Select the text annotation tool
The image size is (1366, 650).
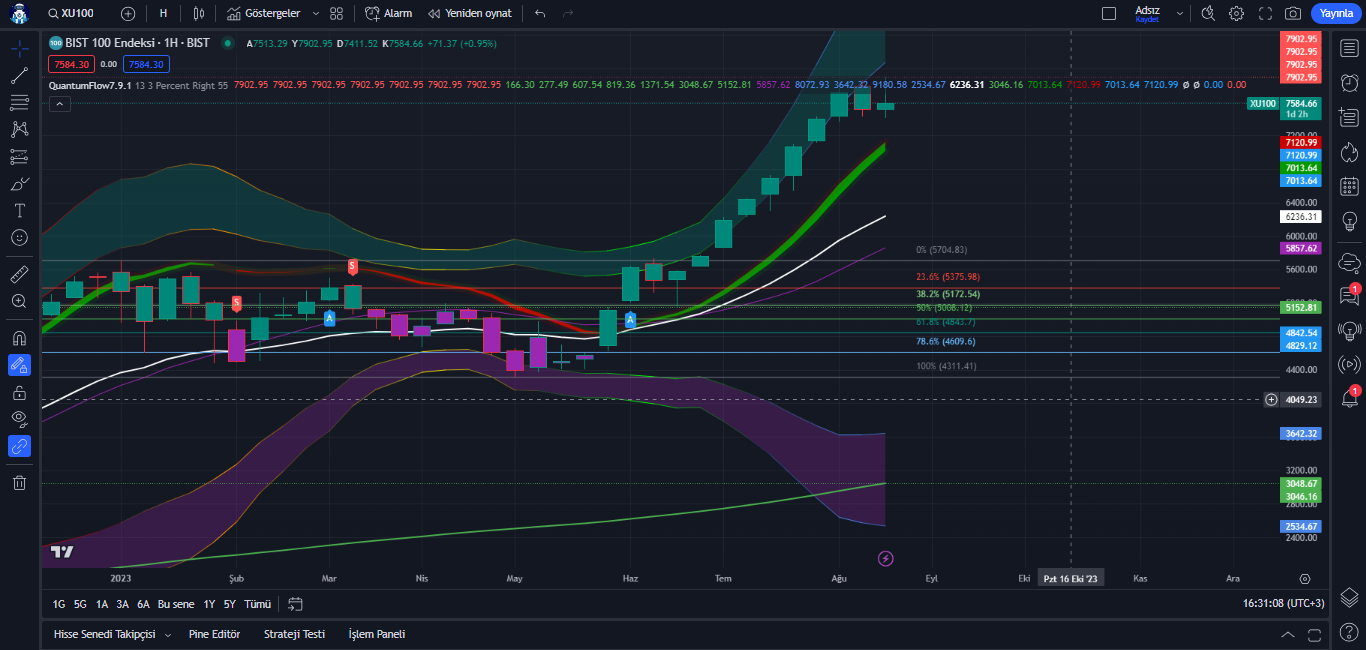[19, 211]
